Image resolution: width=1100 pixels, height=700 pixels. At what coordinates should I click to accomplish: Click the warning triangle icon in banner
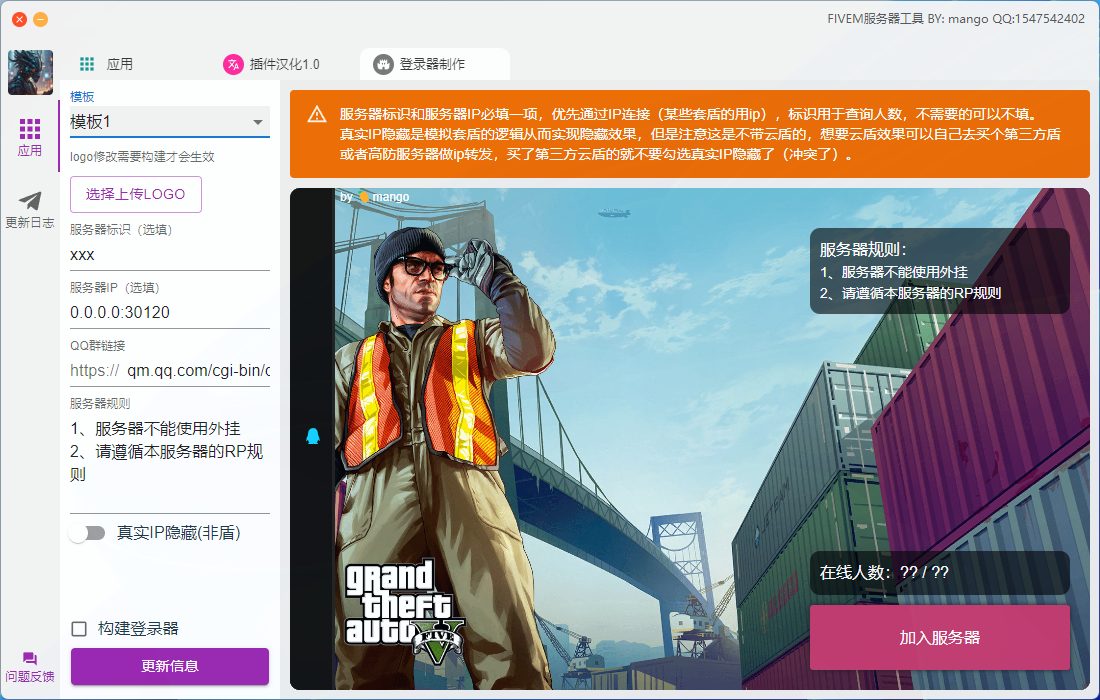(x=317, y=114)
